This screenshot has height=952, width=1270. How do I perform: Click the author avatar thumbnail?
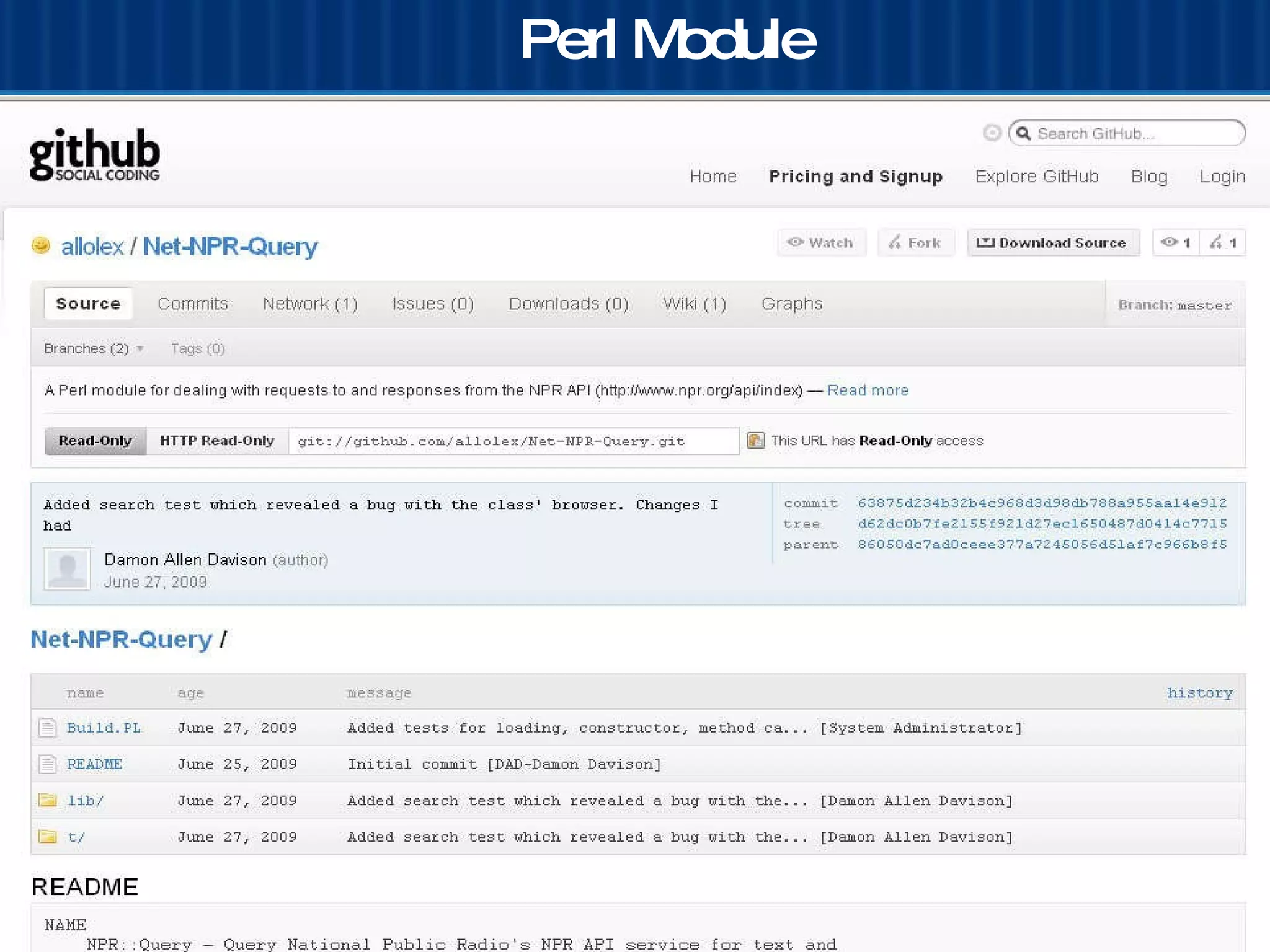pos(67,568)
